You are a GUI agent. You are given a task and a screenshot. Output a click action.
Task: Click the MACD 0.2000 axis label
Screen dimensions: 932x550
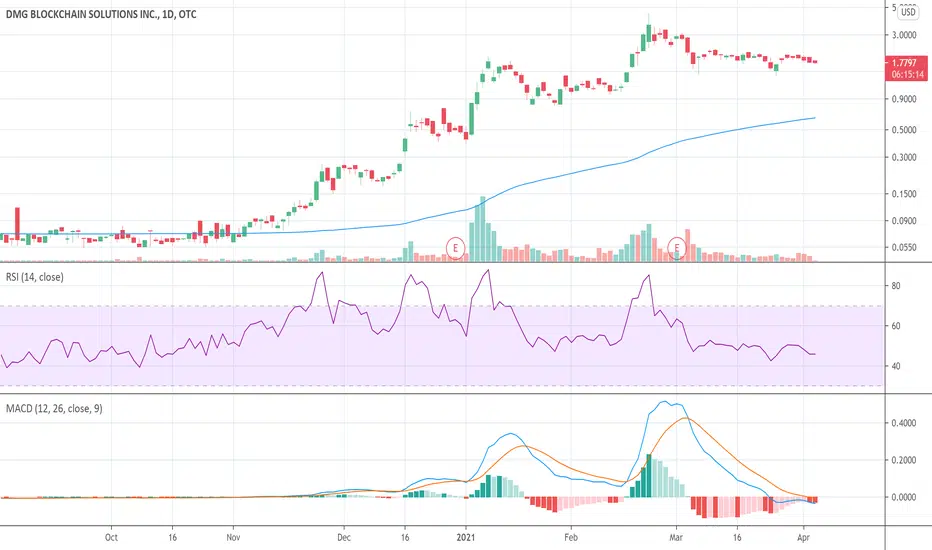[x=903, y=460]
